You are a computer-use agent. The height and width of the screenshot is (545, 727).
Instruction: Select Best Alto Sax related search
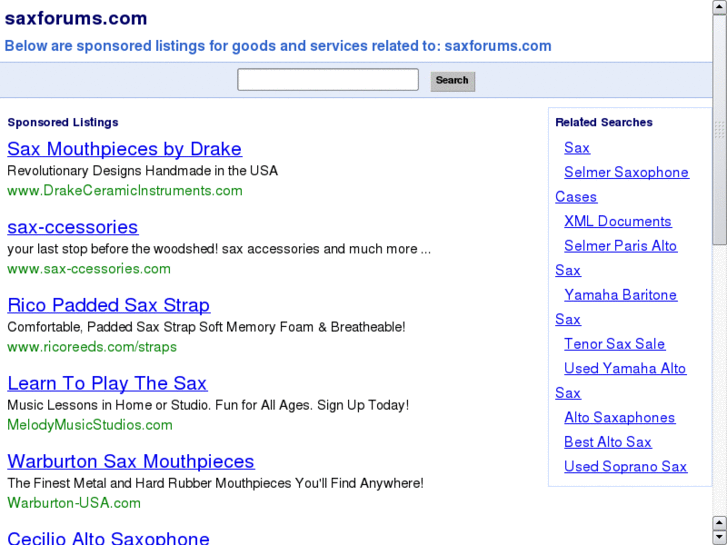tap(607, 442)
